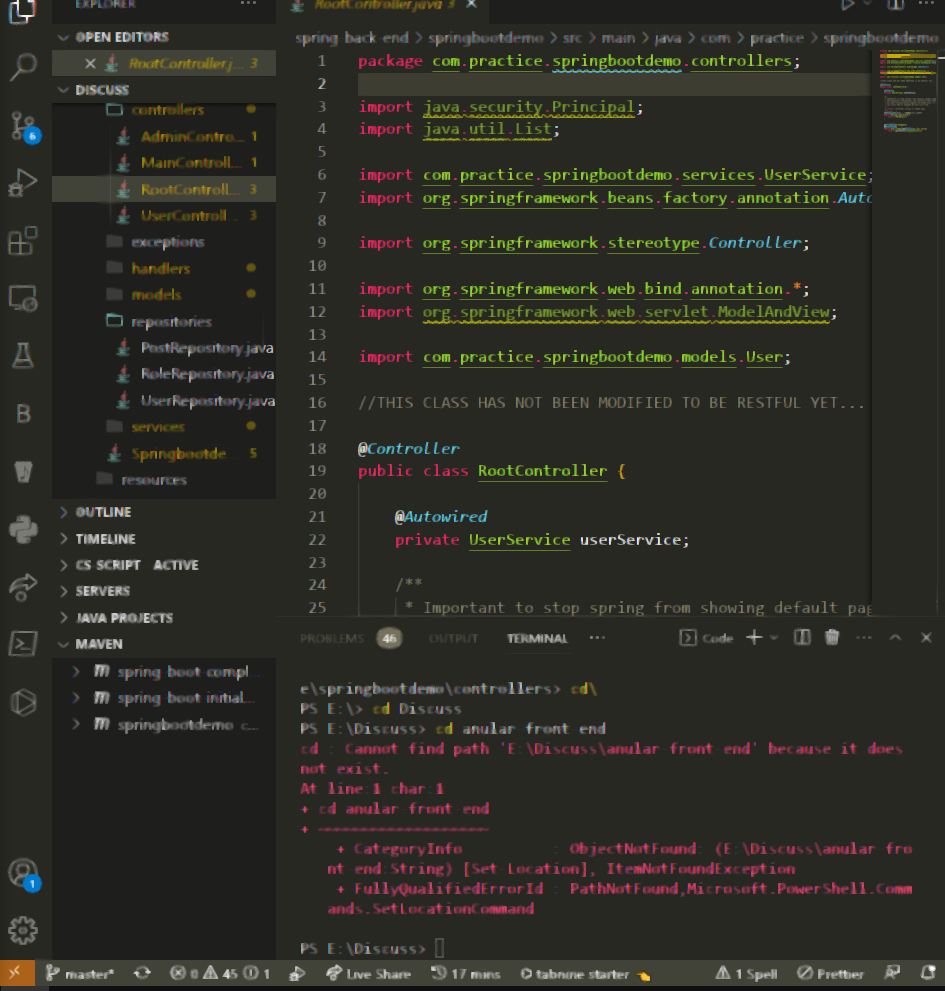This screenshot has width=945, height=991.
Task: Open UserController file in tree
Action: (164, 216)
